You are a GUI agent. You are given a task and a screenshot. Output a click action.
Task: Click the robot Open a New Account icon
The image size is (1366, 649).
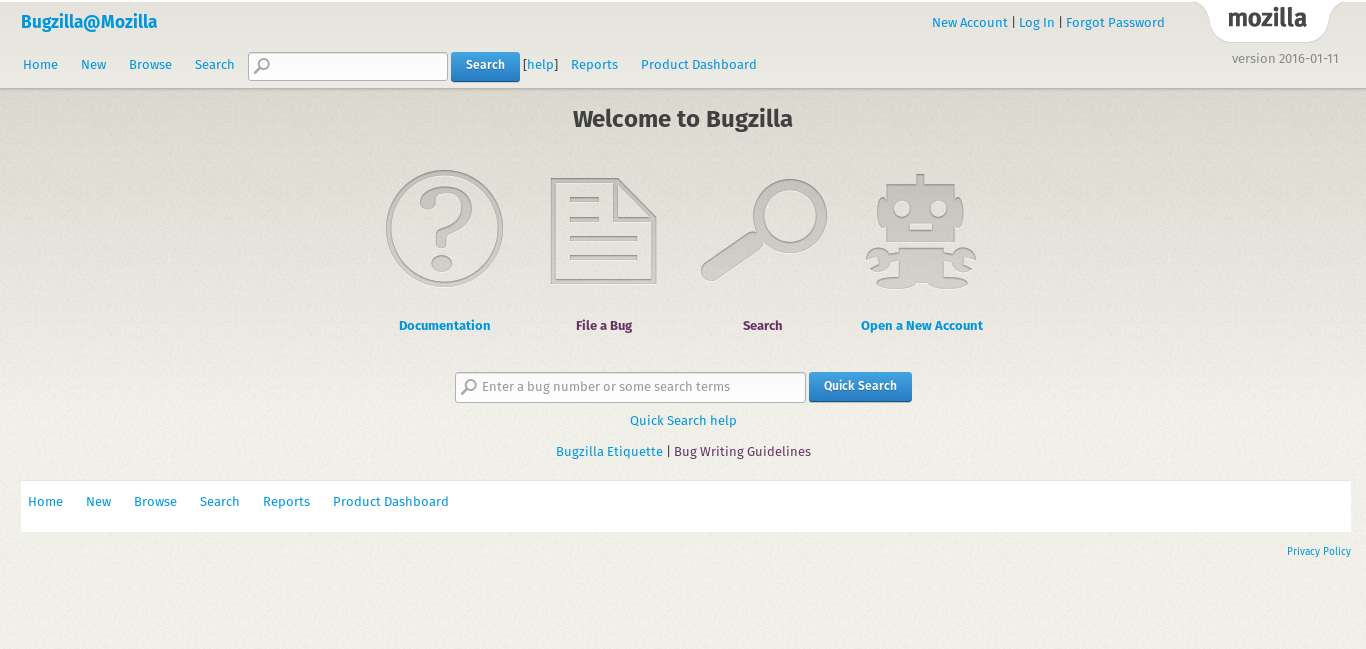point(921,232)
